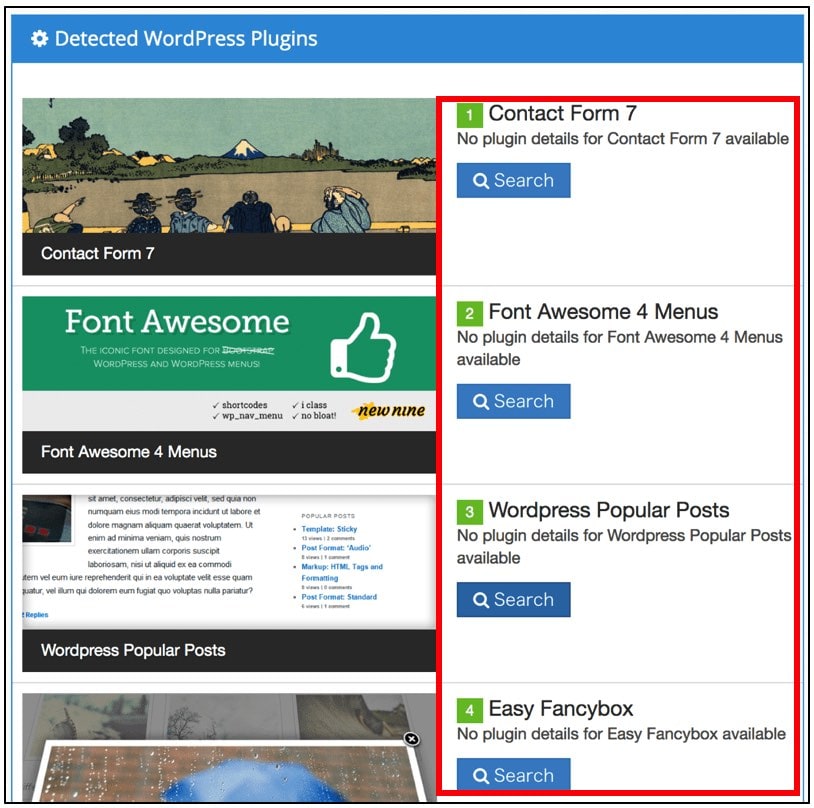Click the green number 2 badge
The image size is (814, 808).
tap(470, 314)
